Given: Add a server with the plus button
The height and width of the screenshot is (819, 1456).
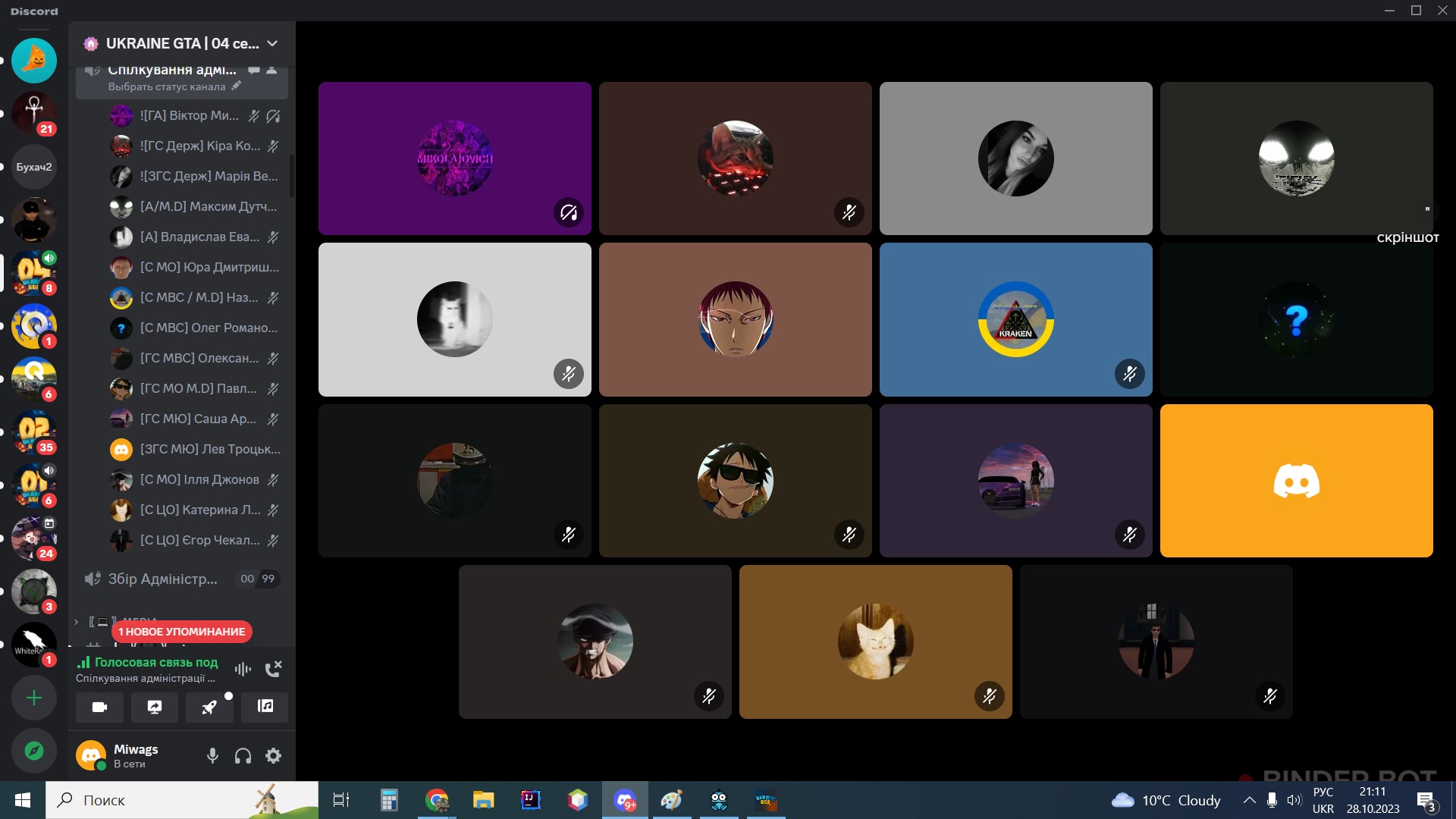Looking at the screenshot, I should (34, 698).
